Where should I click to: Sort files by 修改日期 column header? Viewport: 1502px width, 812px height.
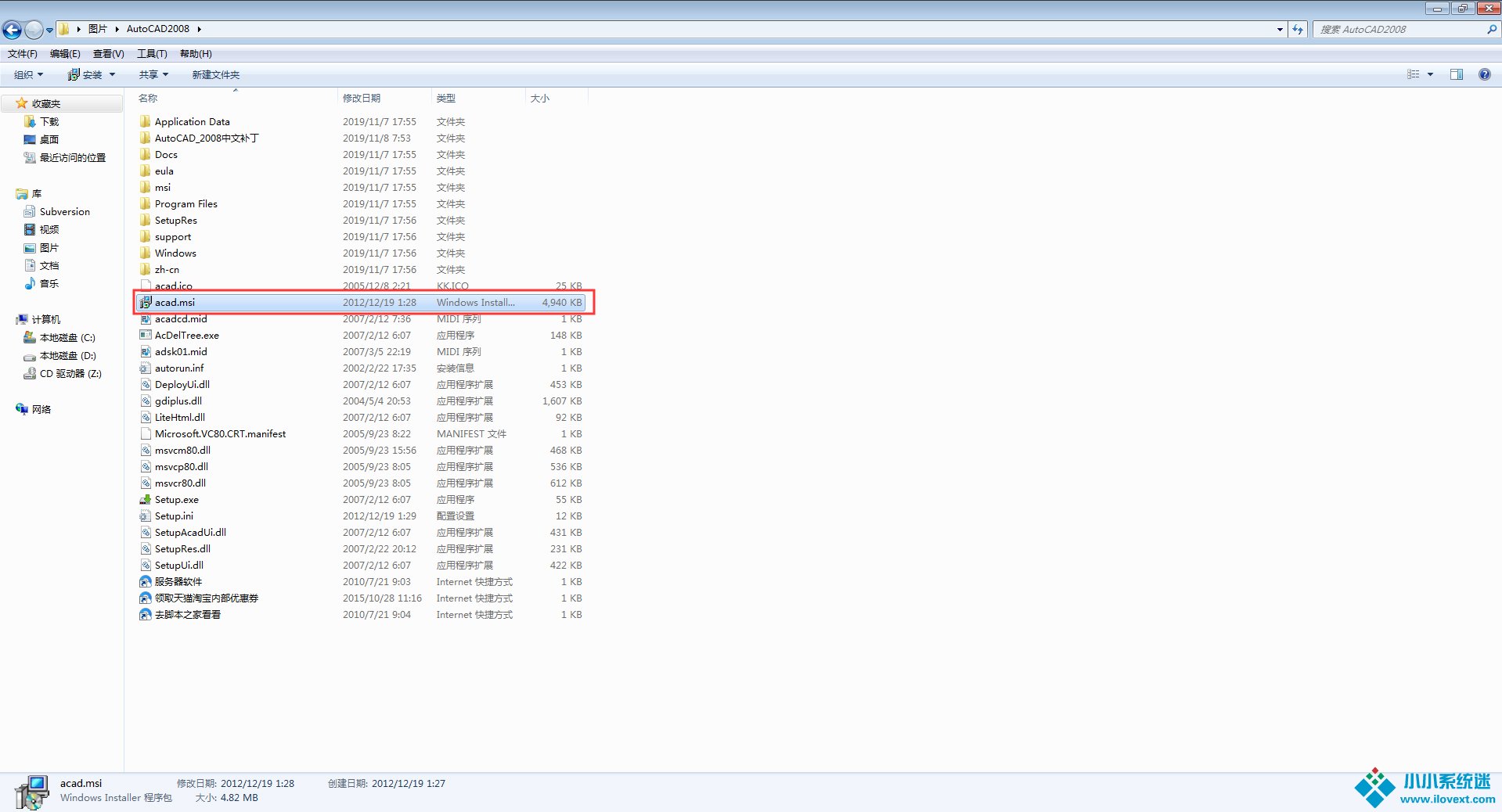pyautogui.click(x=362, y=99)
